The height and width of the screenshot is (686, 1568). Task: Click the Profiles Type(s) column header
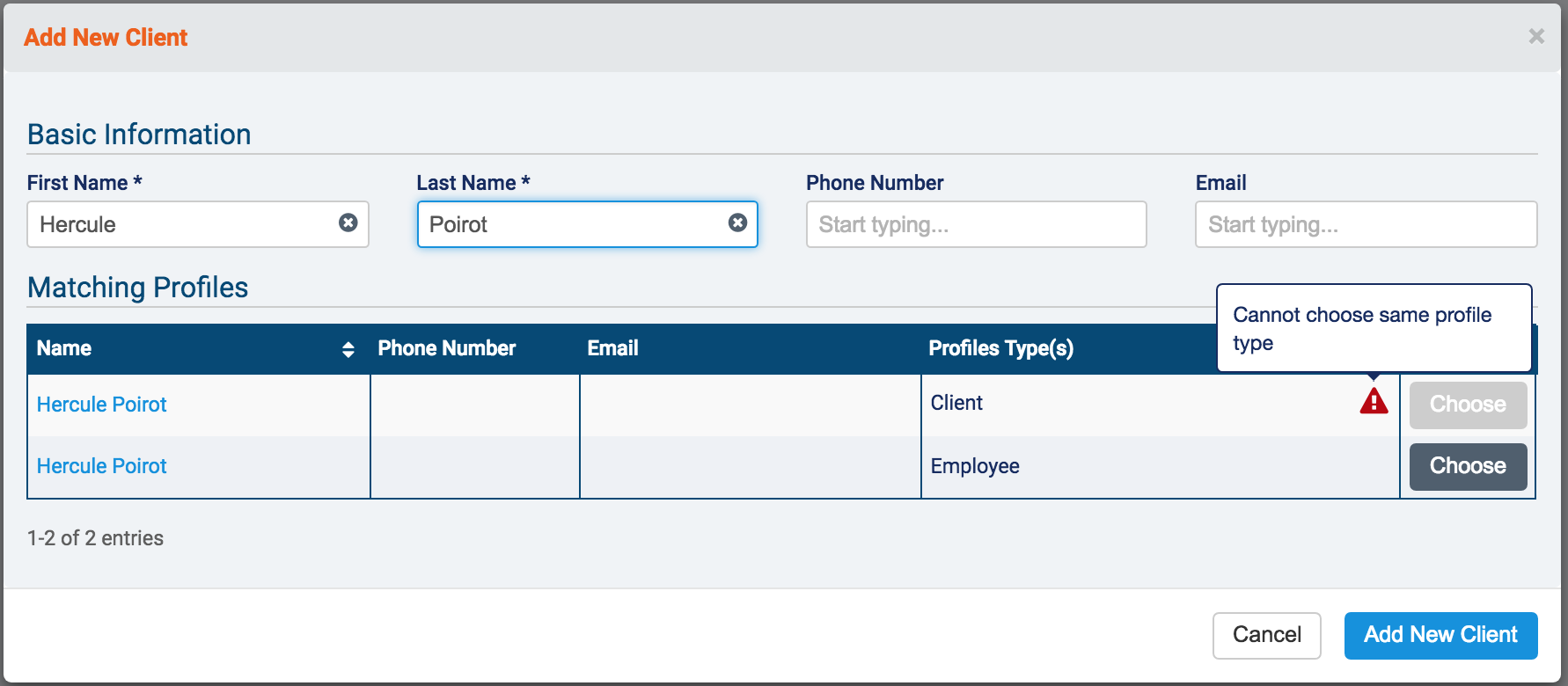(x=1000, y=348)
